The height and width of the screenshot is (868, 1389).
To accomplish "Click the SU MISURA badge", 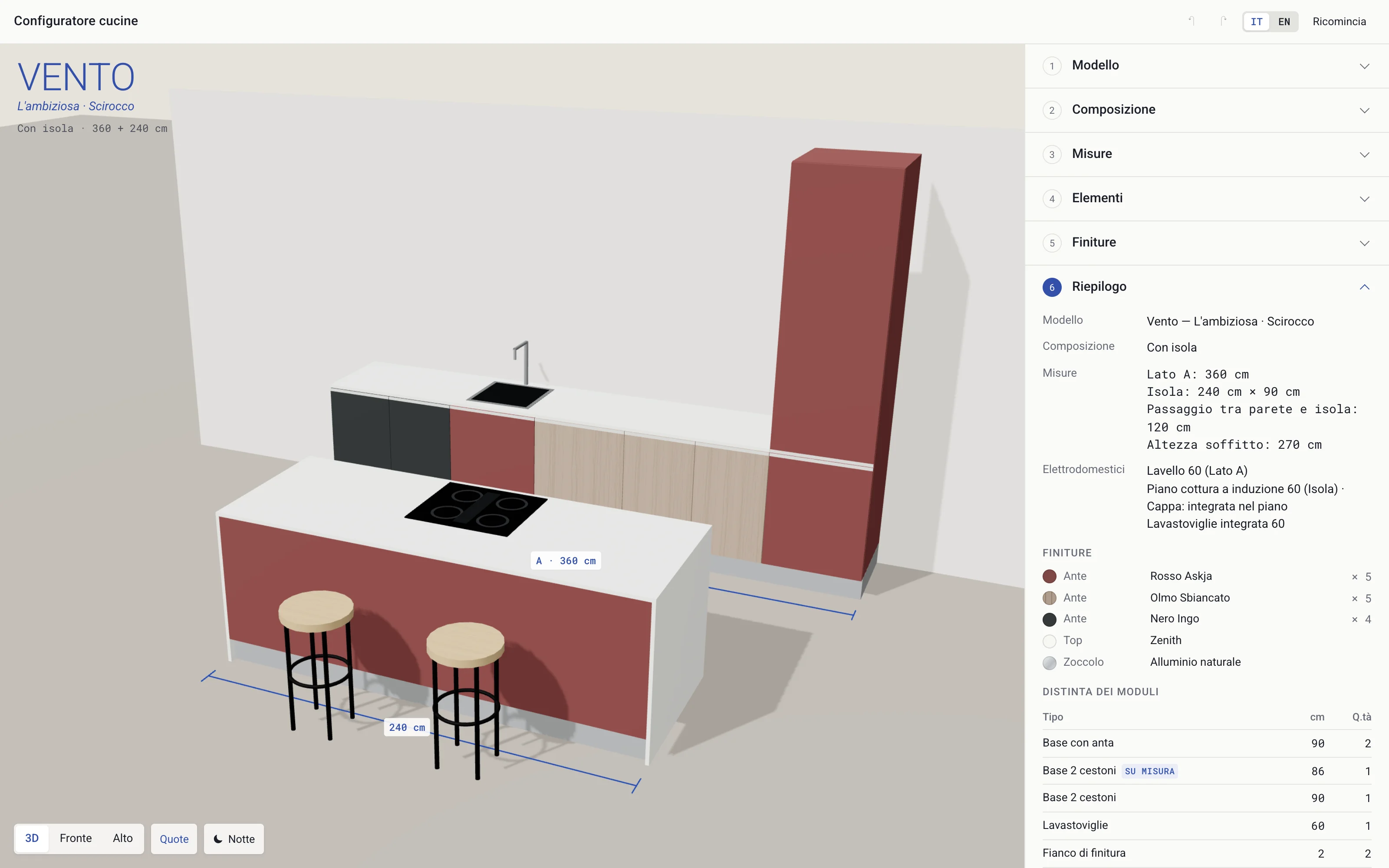I will pyautogui.click(x=1150, y=771).
